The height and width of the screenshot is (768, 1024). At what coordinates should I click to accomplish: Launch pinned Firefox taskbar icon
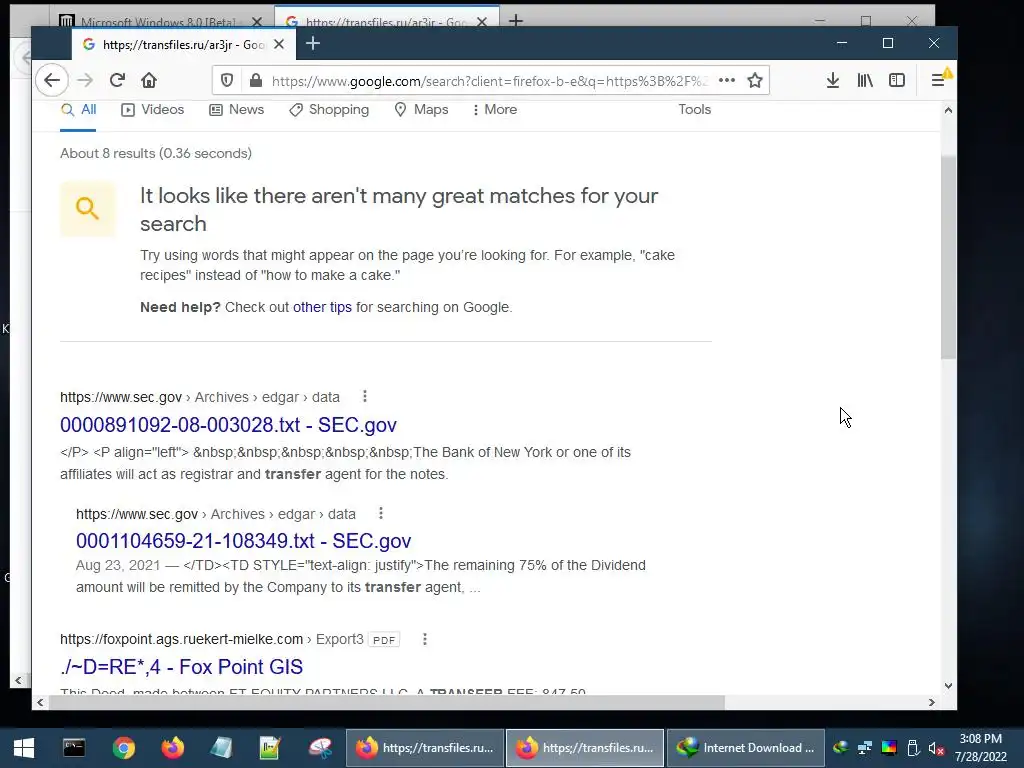tap(172, 748)
